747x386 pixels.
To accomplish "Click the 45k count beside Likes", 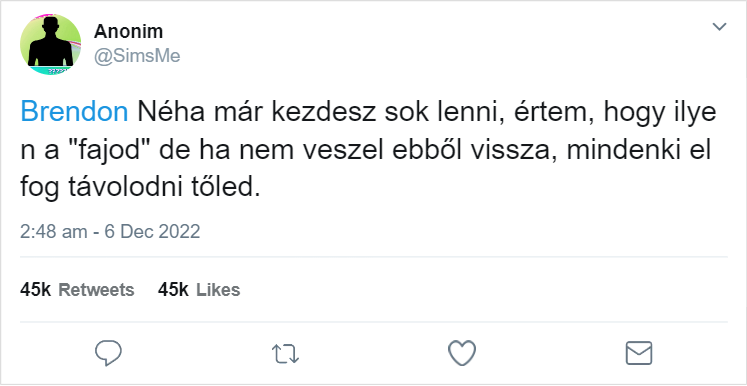I will (x=173, y=290).
